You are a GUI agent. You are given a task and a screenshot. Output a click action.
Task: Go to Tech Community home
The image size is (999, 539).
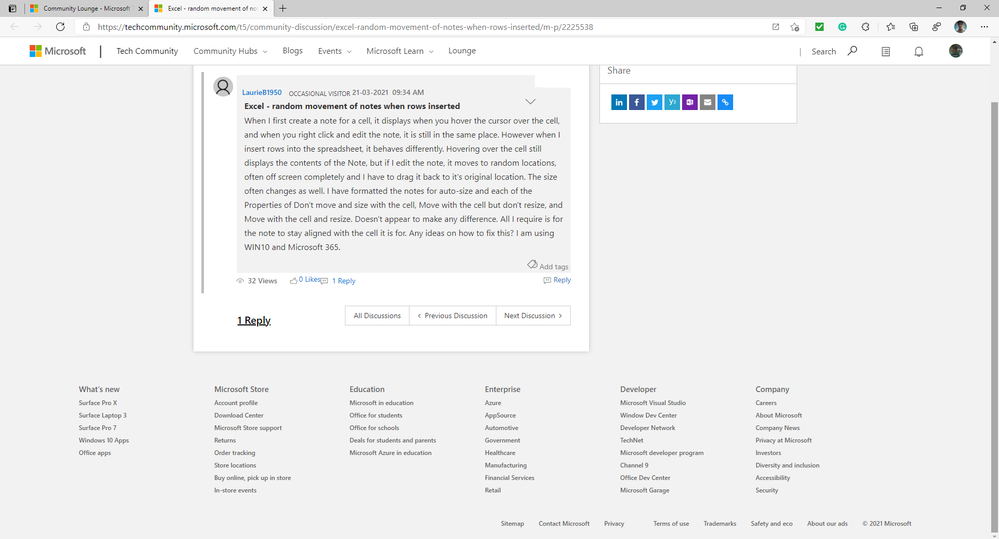(147, 51)
